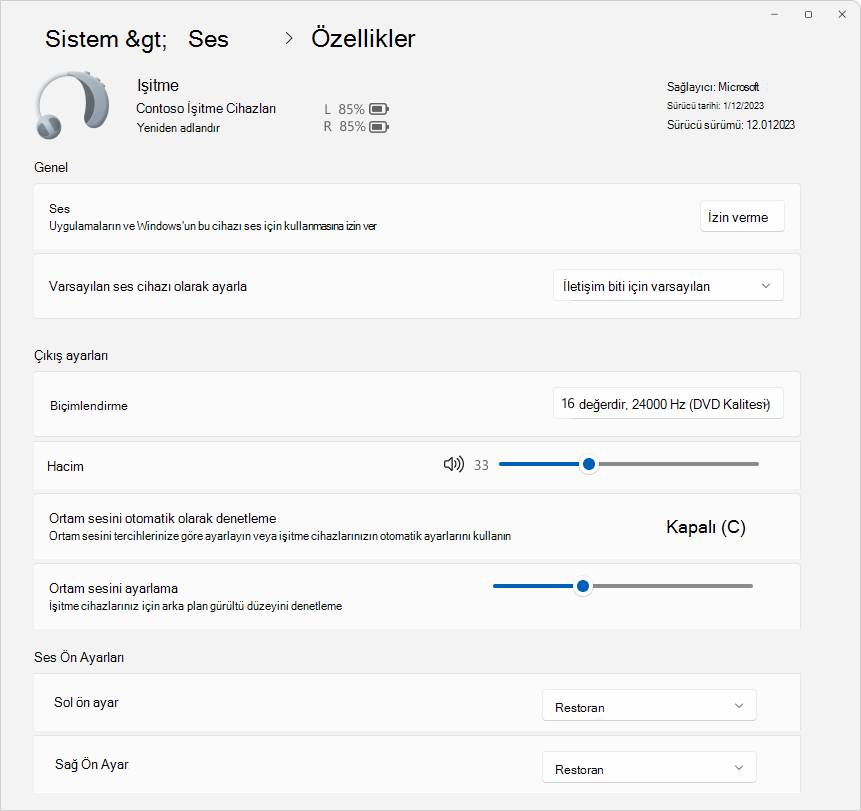Click the left battery level icon
Viewport: 861px width, 811px height.
[x=379, y=109]
